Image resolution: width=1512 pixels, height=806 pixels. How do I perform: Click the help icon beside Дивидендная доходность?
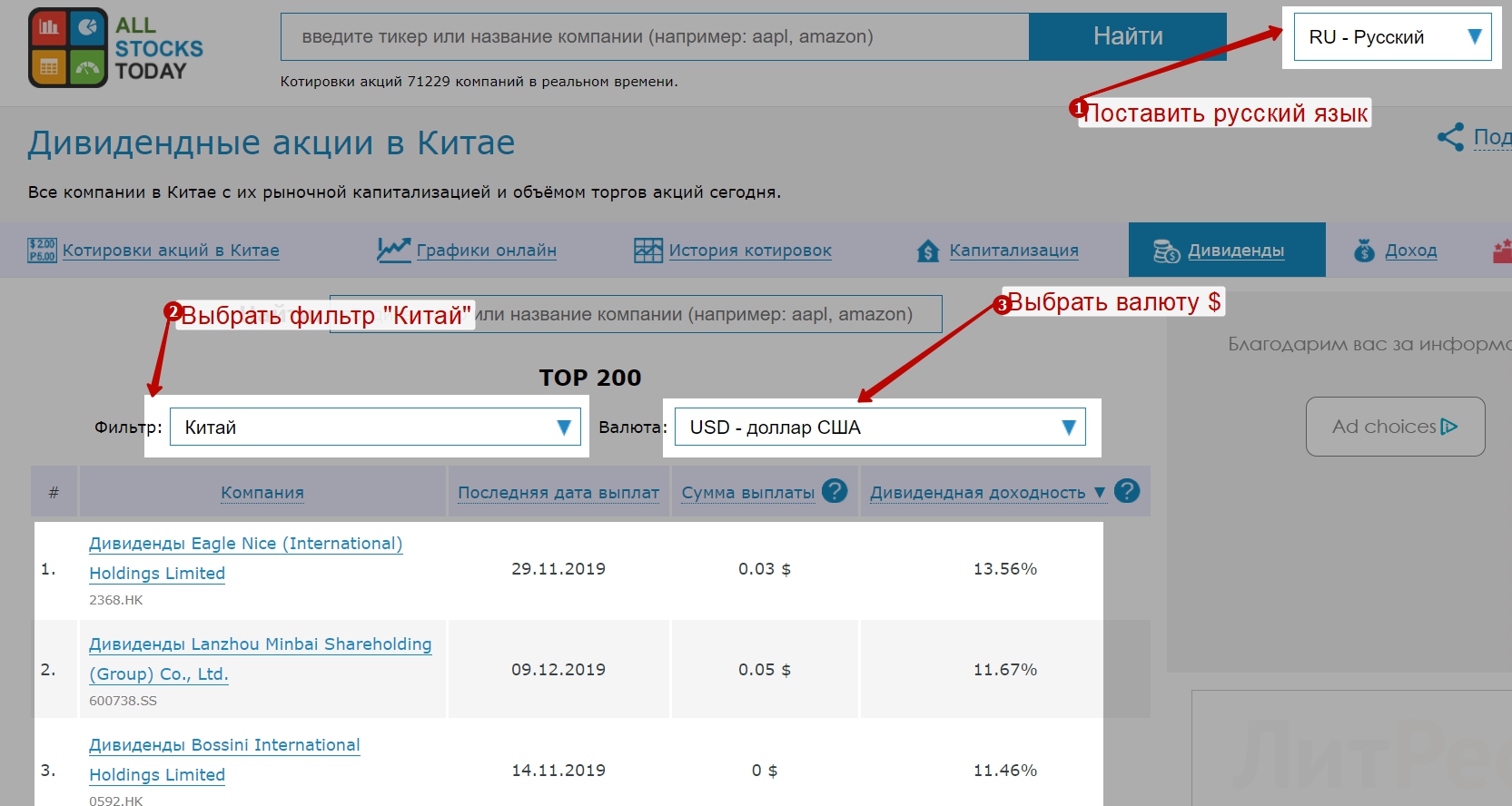1127,491
